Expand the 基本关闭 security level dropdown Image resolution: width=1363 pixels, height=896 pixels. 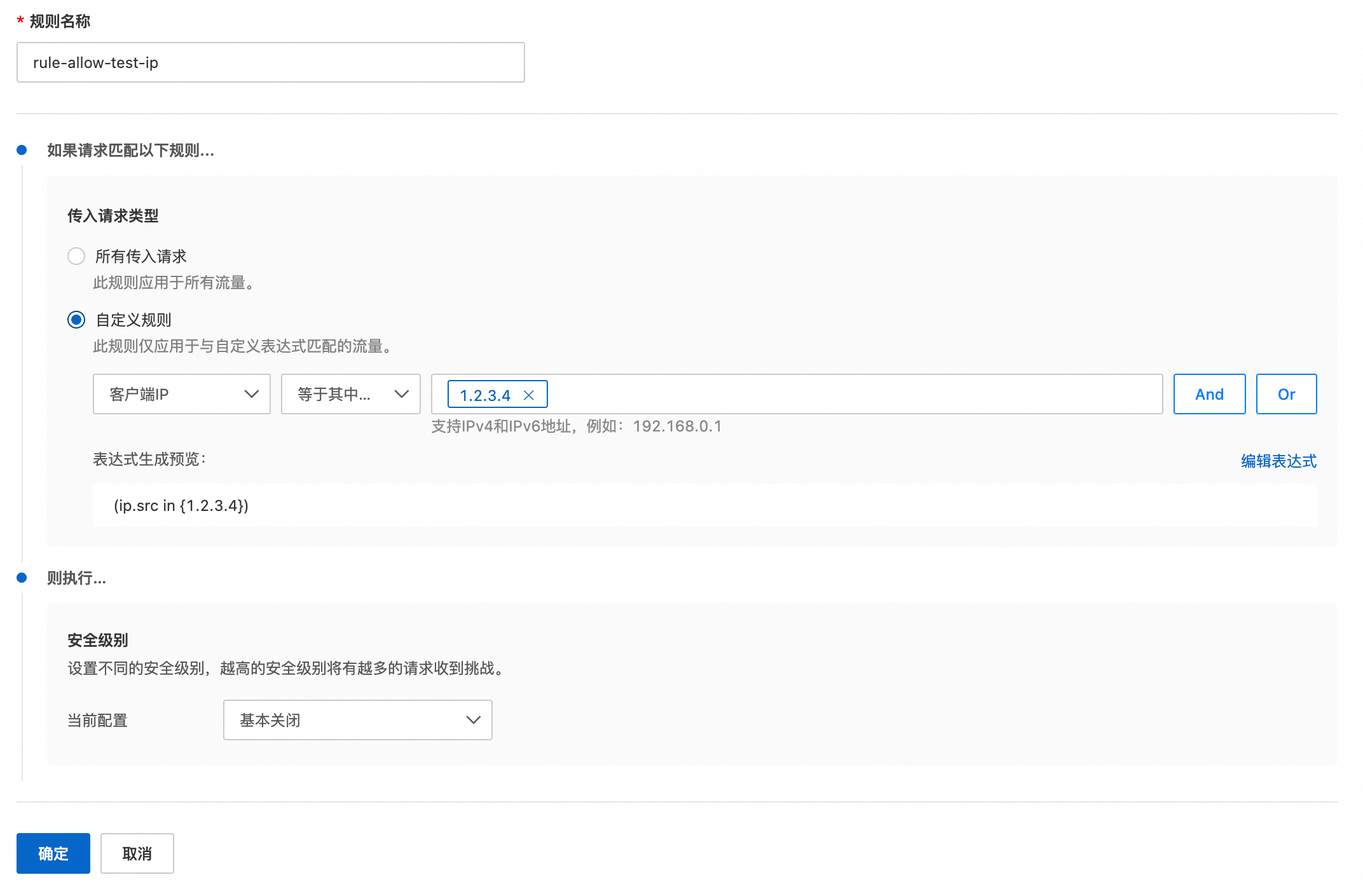357,720
